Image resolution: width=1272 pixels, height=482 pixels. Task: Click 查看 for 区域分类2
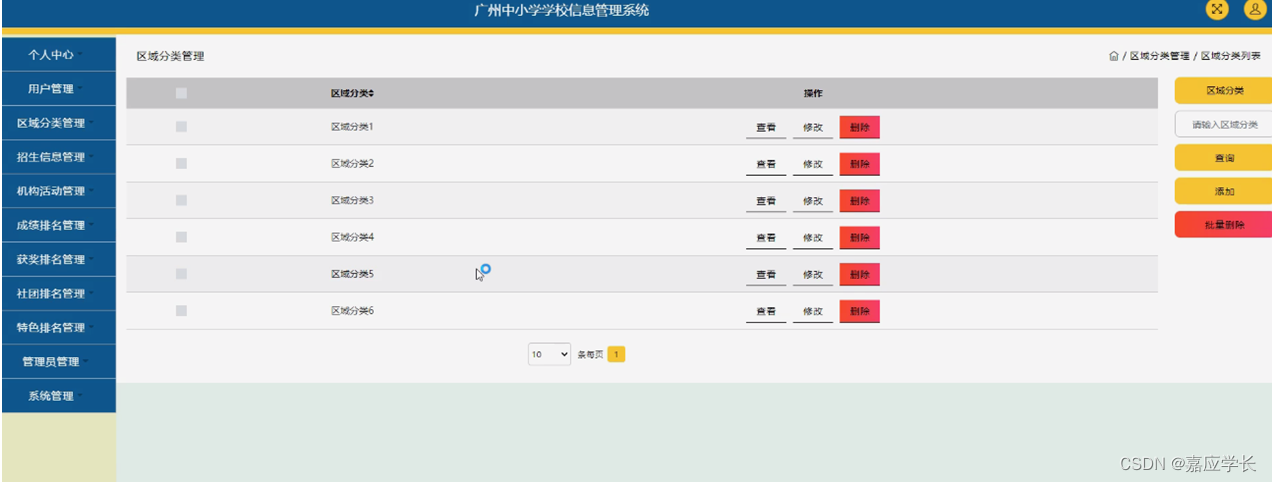[766, 164]
